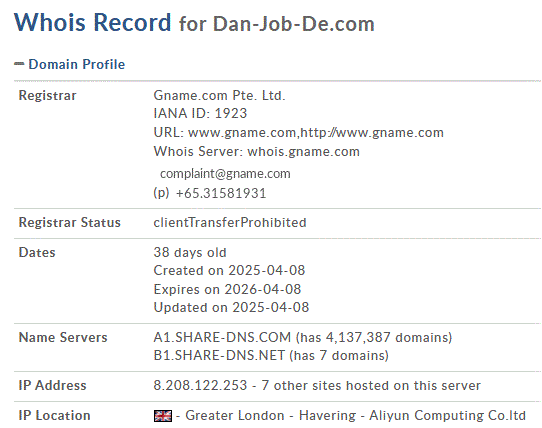The height and width of the screenshot is (428, 542).
Task: Click Gname.com Pte. Ltd. registrar name
Action: (219, 95)
